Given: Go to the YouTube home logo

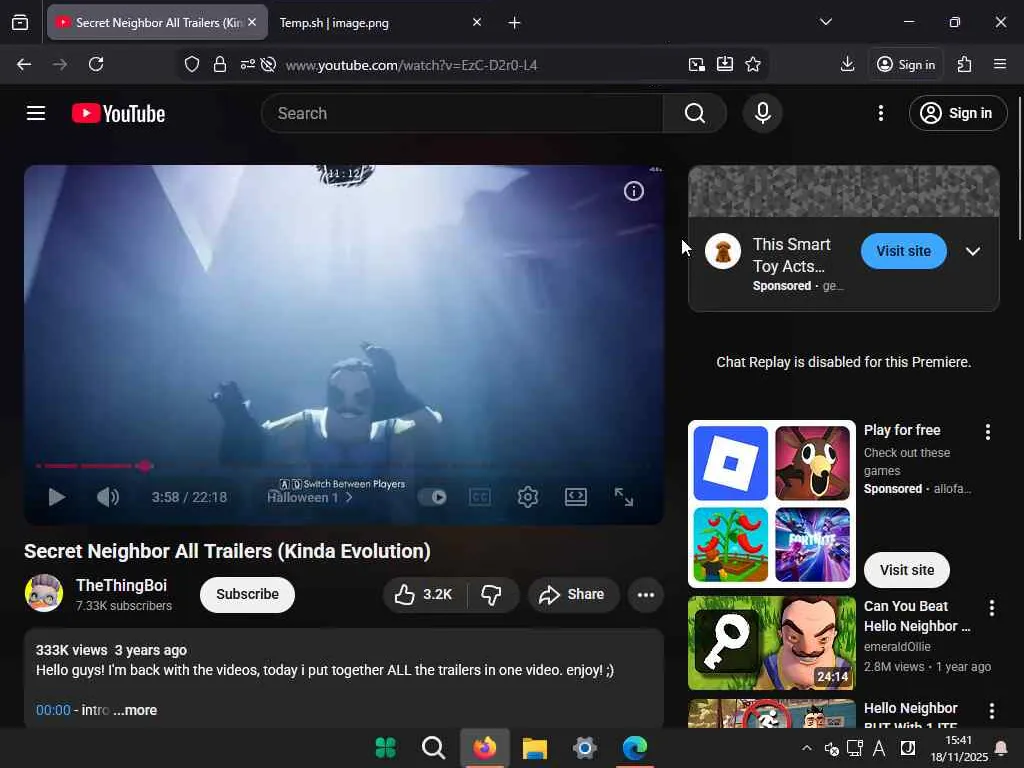Looking at the screenshot, I should [x=118, y=114].
